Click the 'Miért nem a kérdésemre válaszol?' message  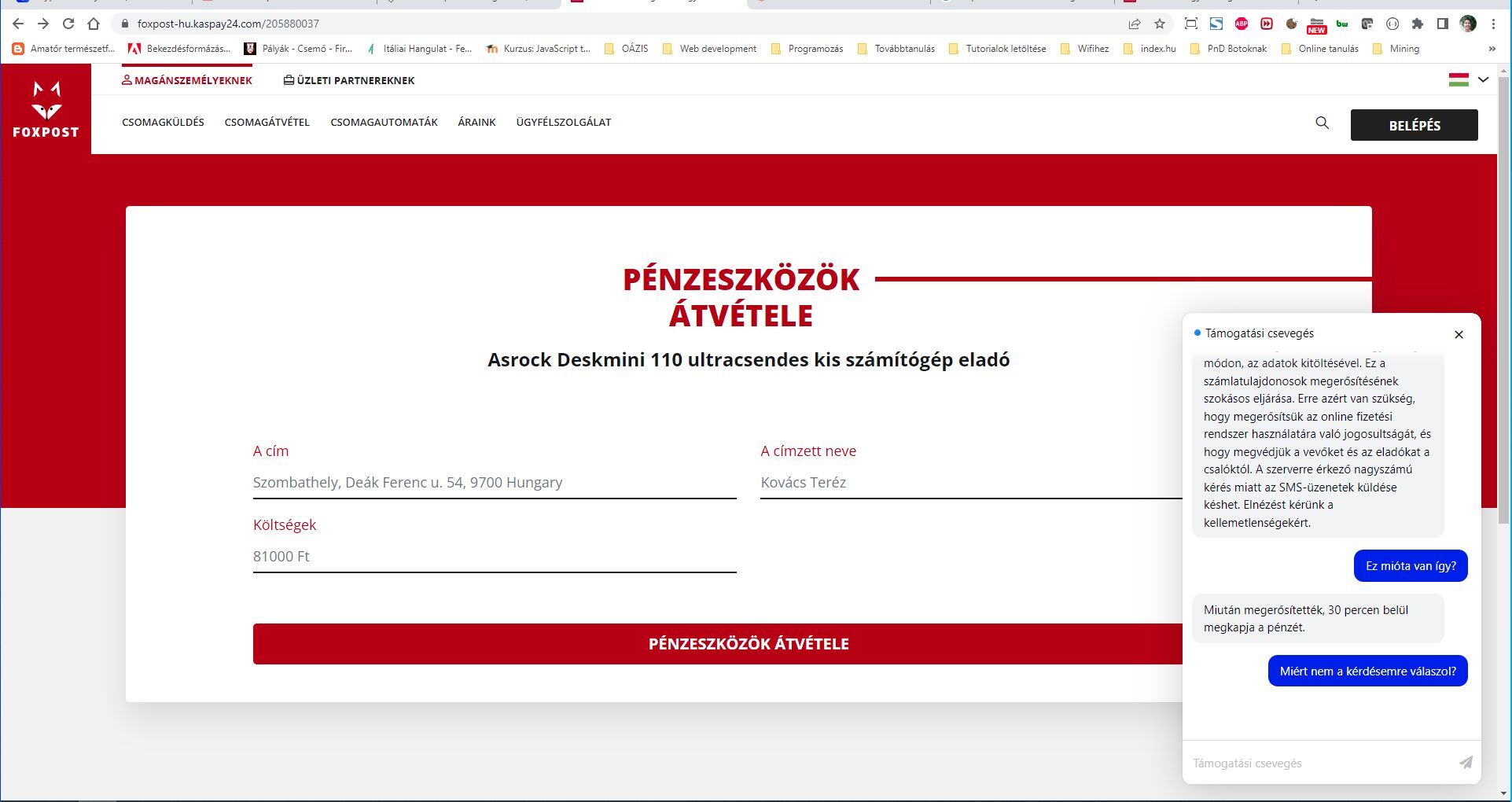click(1367, 671)
